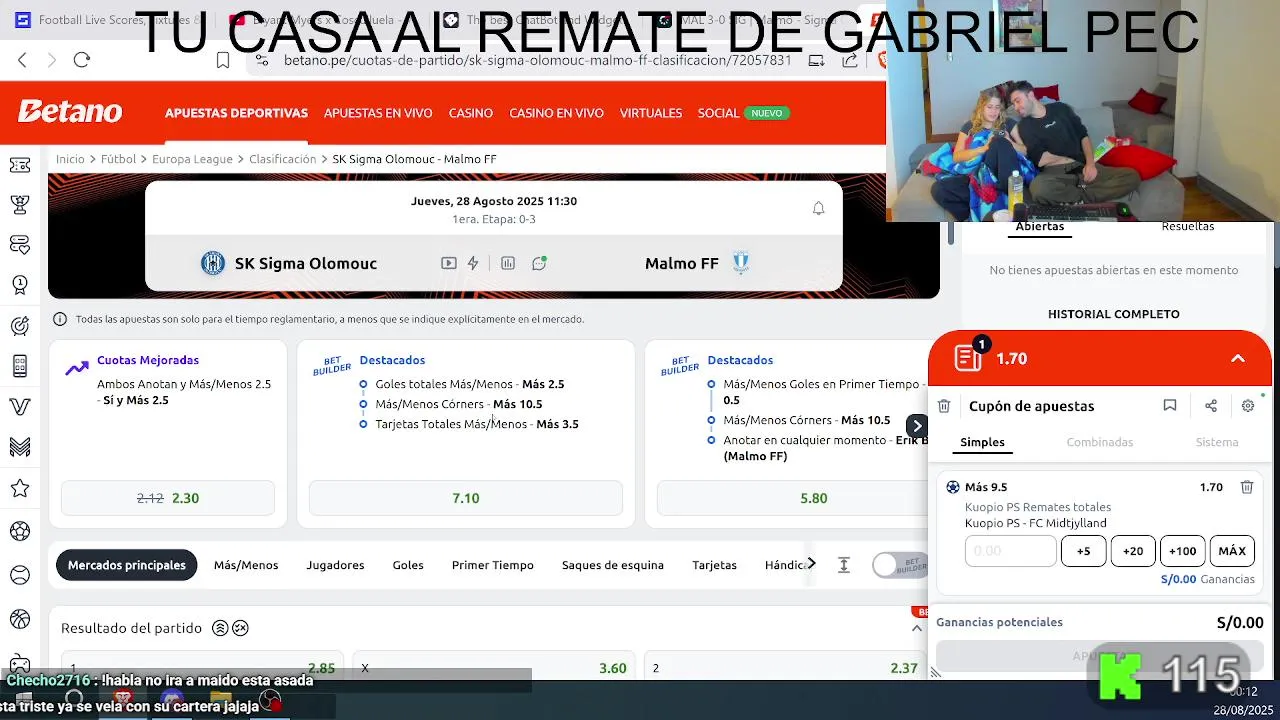The width and height of the screenshot is (1280, 720).
Task: Select the football icon in sidebar
Action: click(x=19, y=531)
